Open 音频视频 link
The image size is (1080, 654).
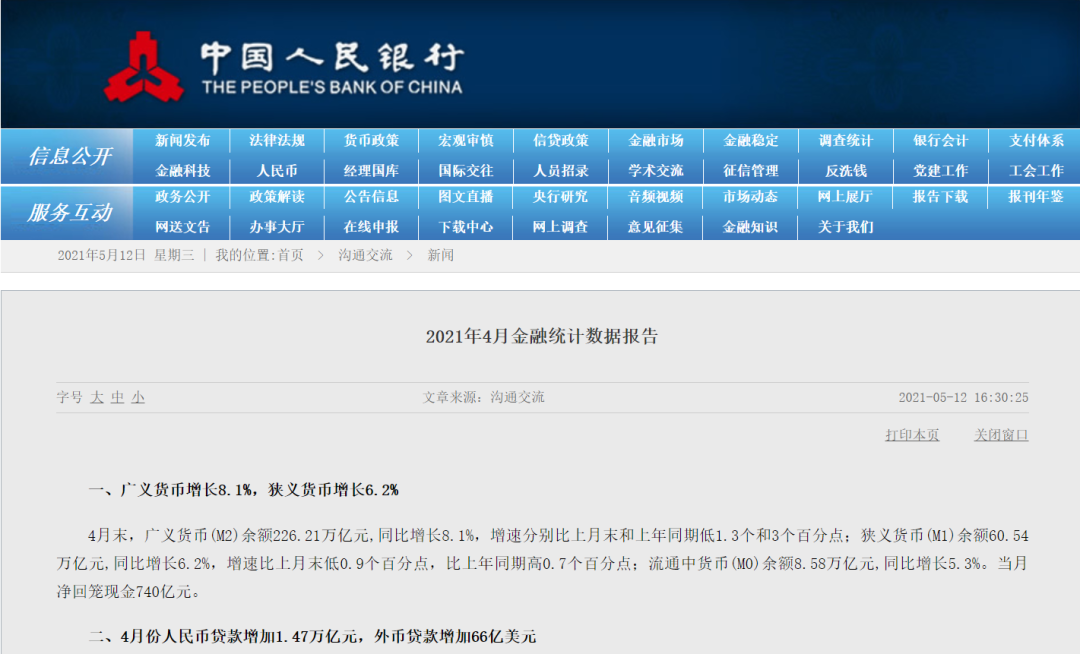(656, 197)
